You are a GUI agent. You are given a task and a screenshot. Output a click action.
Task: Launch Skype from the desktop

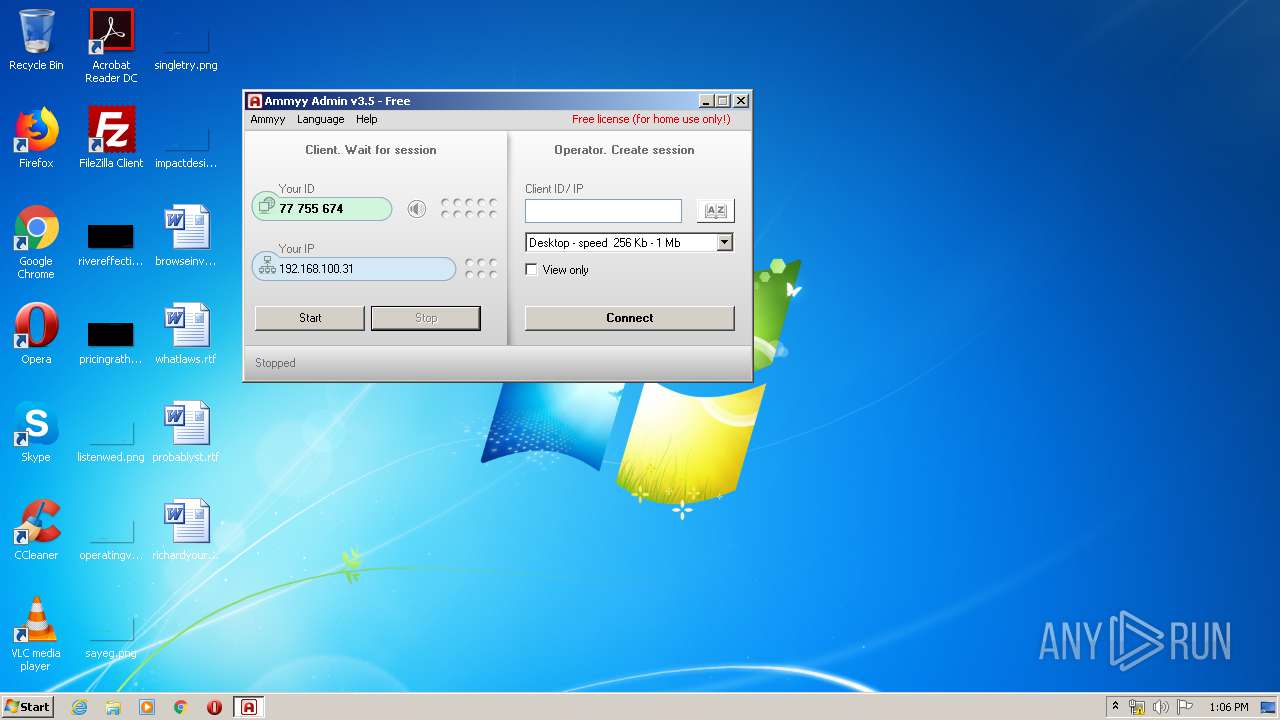coord(36,432)
